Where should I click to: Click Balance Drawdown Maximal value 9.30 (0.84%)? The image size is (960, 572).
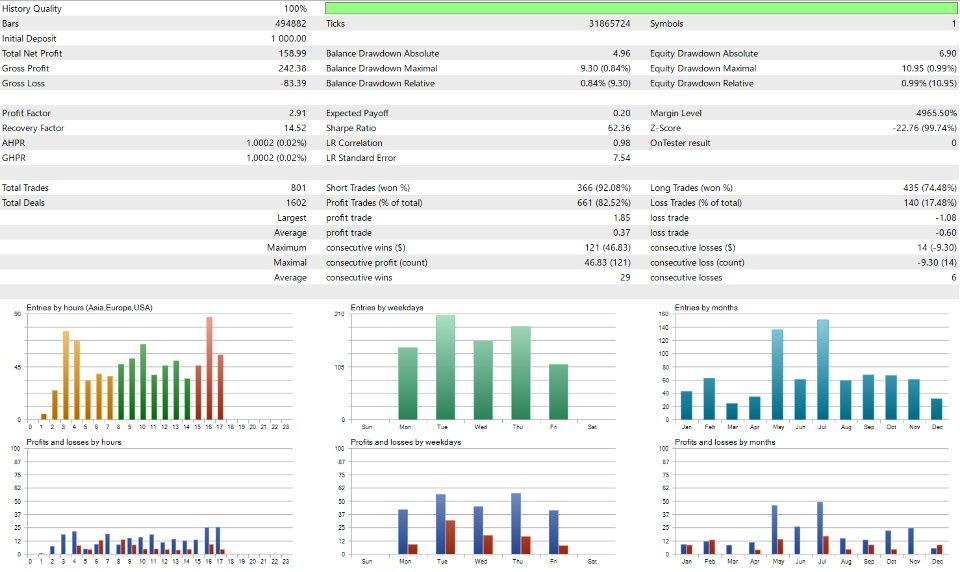point(606,69)
